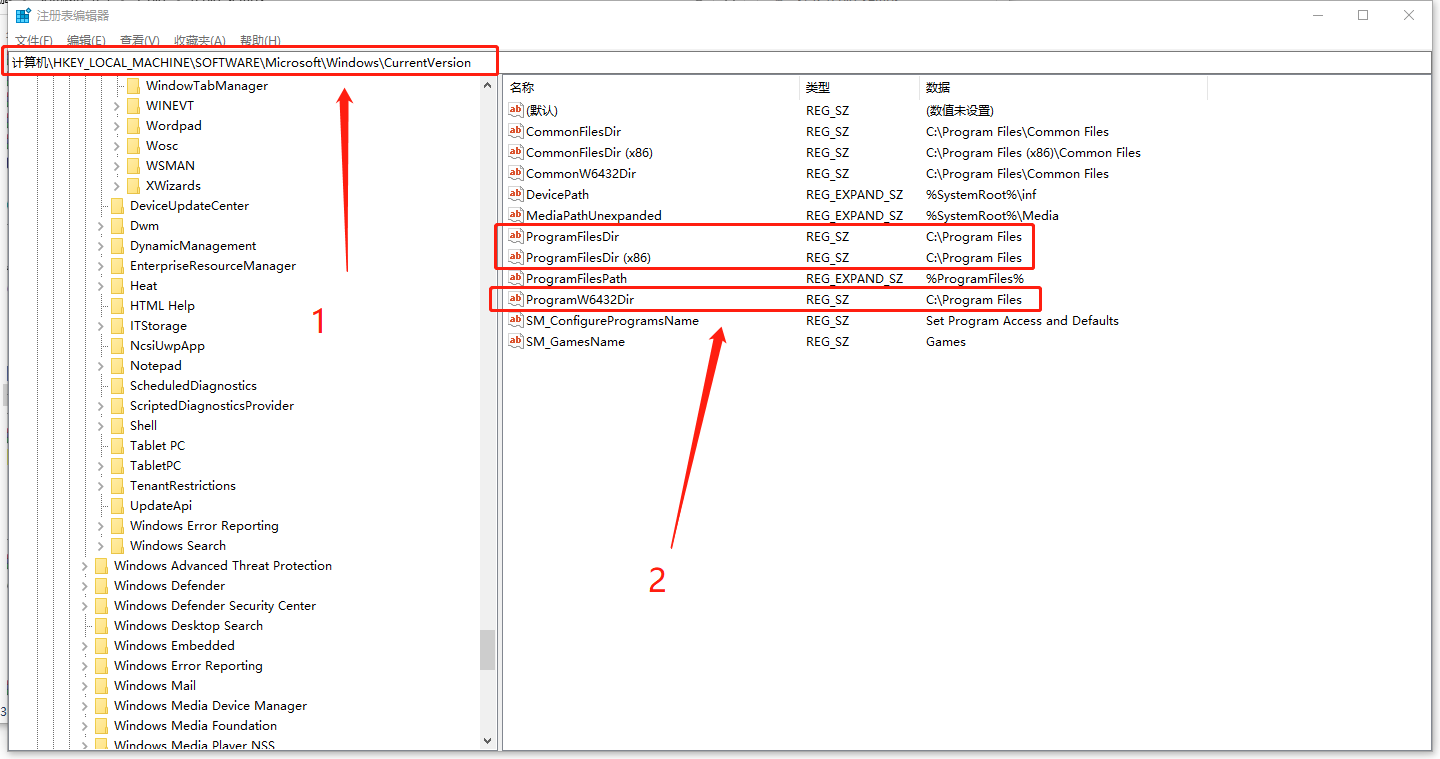Expand the Heat key
The height and width of the screenshot is (759, 1440).
click(101, 286)
